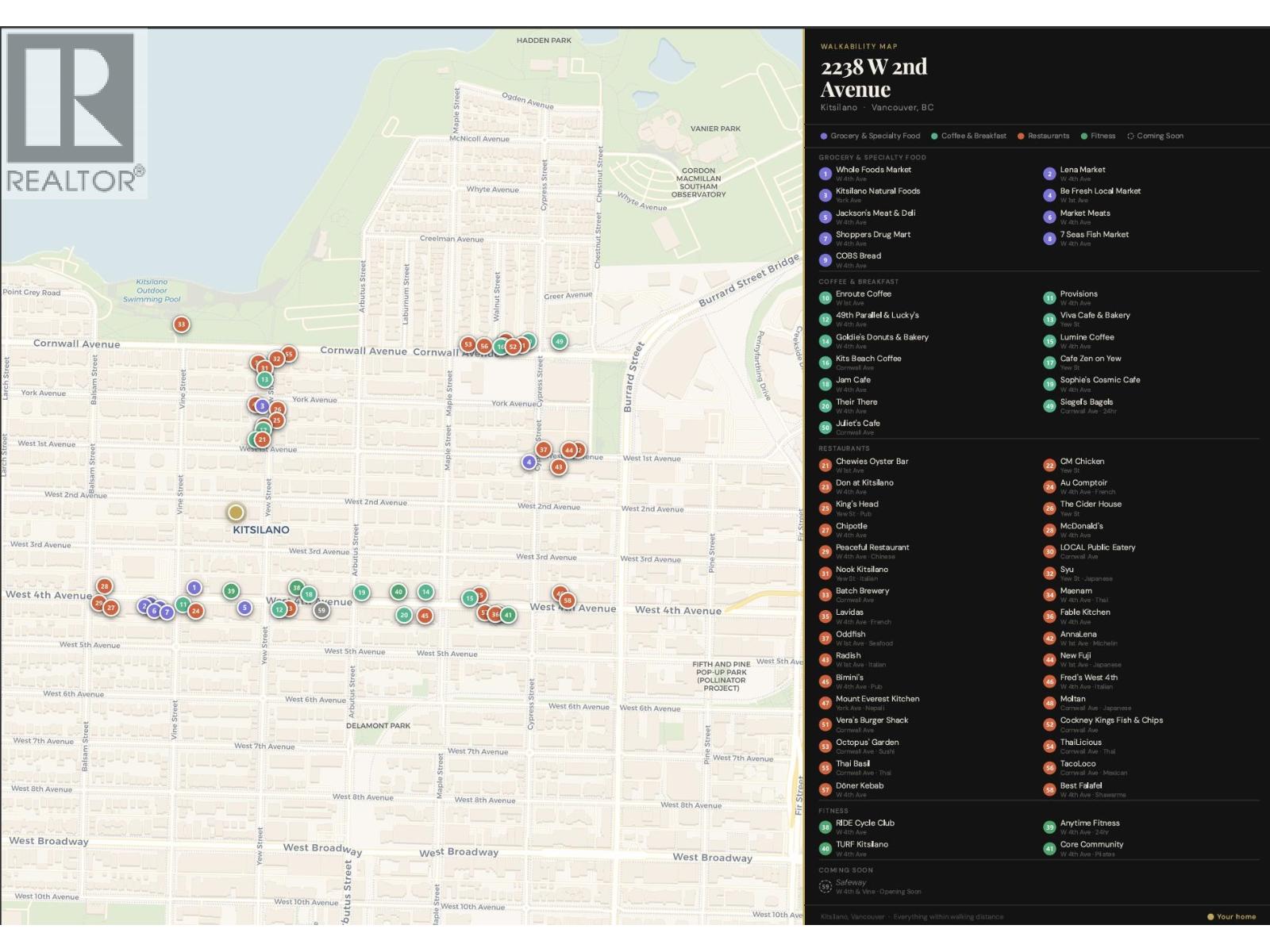
Task: Click orange marker 28 on West 4th Avenue
Action: pos(104,586)
